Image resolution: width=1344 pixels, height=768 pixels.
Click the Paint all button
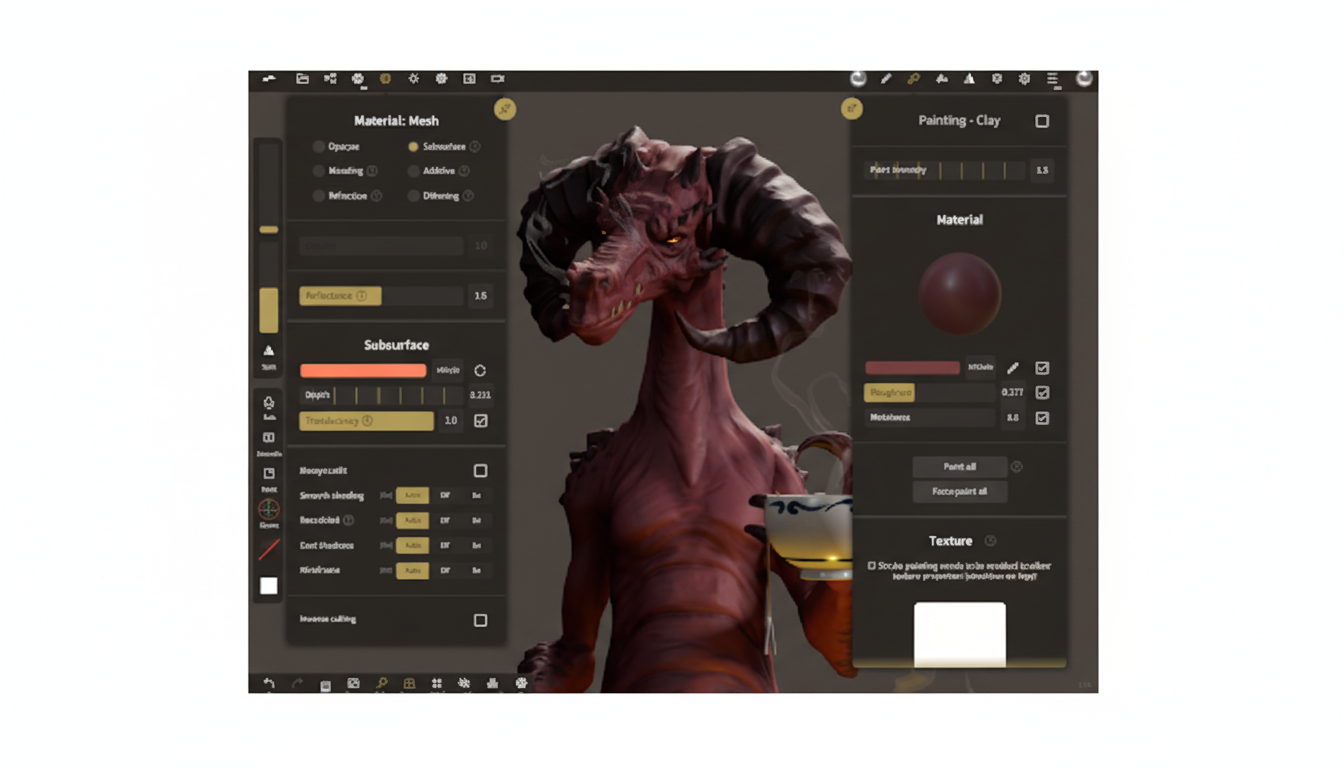pyautogui.click(x=958, y=466)
